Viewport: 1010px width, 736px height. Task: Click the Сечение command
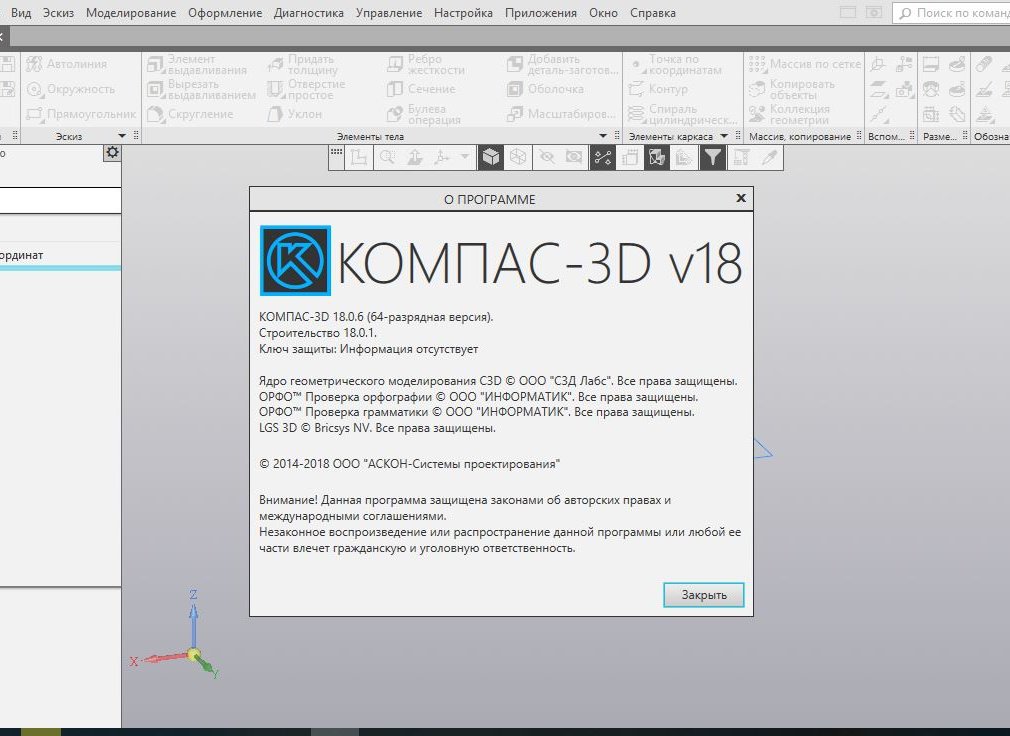tap(421, 89)
